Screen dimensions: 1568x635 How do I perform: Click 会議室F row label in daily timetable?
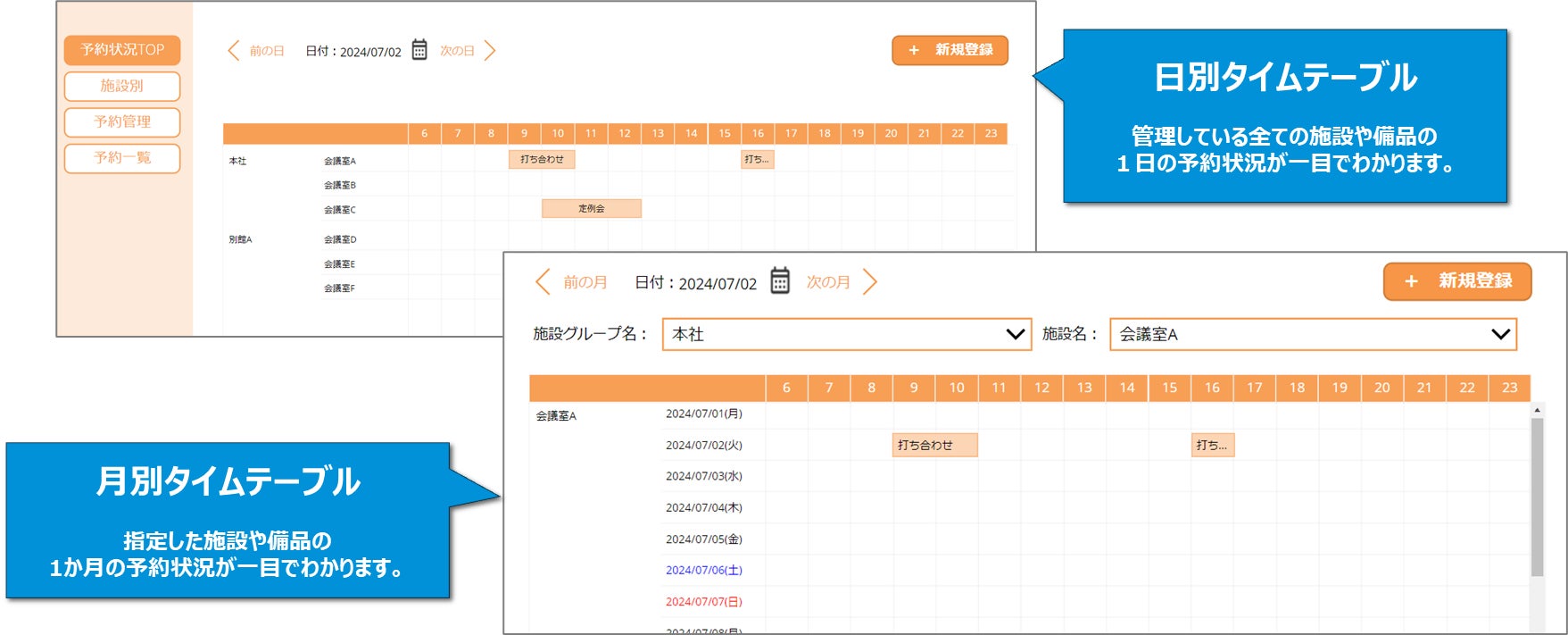[340, 288]
